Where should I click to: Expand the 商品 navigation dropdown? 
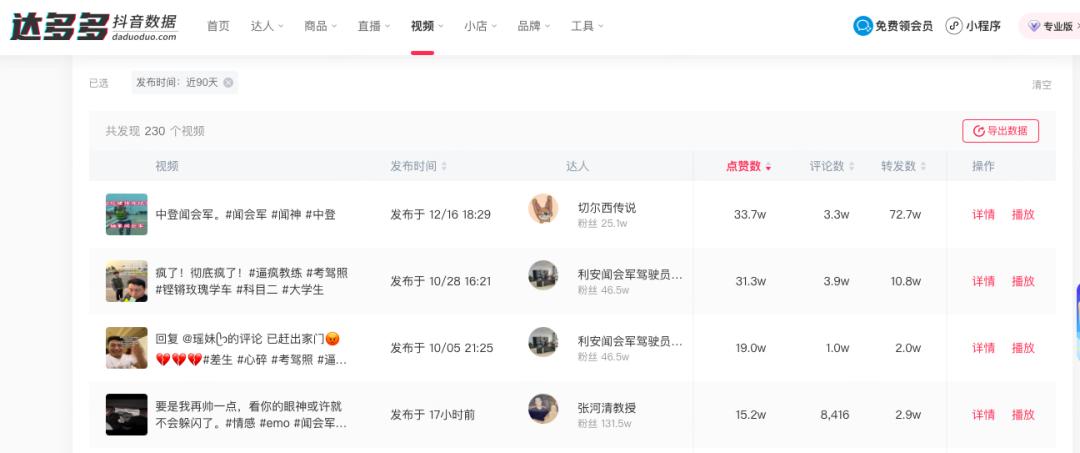pos(320,26)
